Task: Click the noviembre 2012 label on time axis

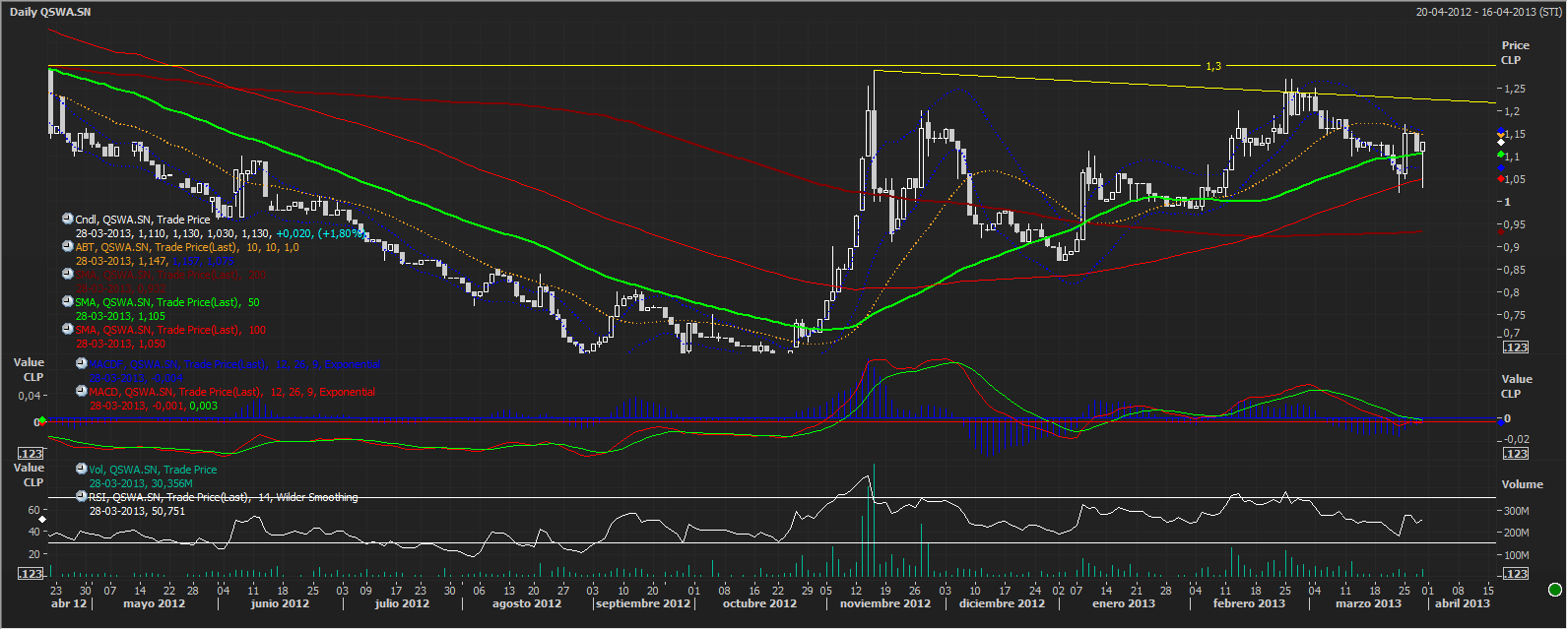Action: (x=884, y=603)
